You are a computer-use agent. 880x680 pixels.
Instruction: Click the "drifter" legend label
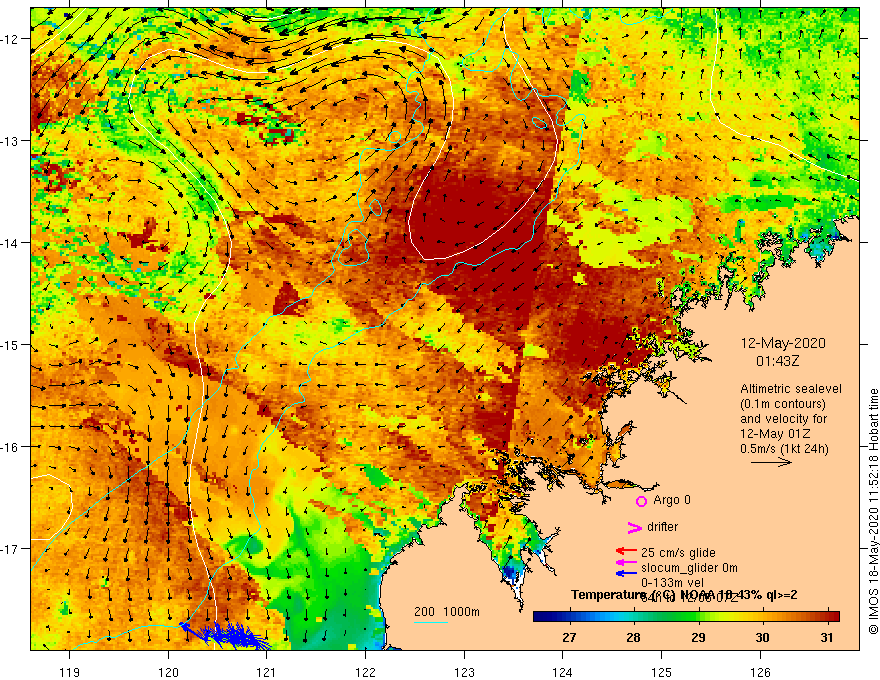click(x=662, y=527)
